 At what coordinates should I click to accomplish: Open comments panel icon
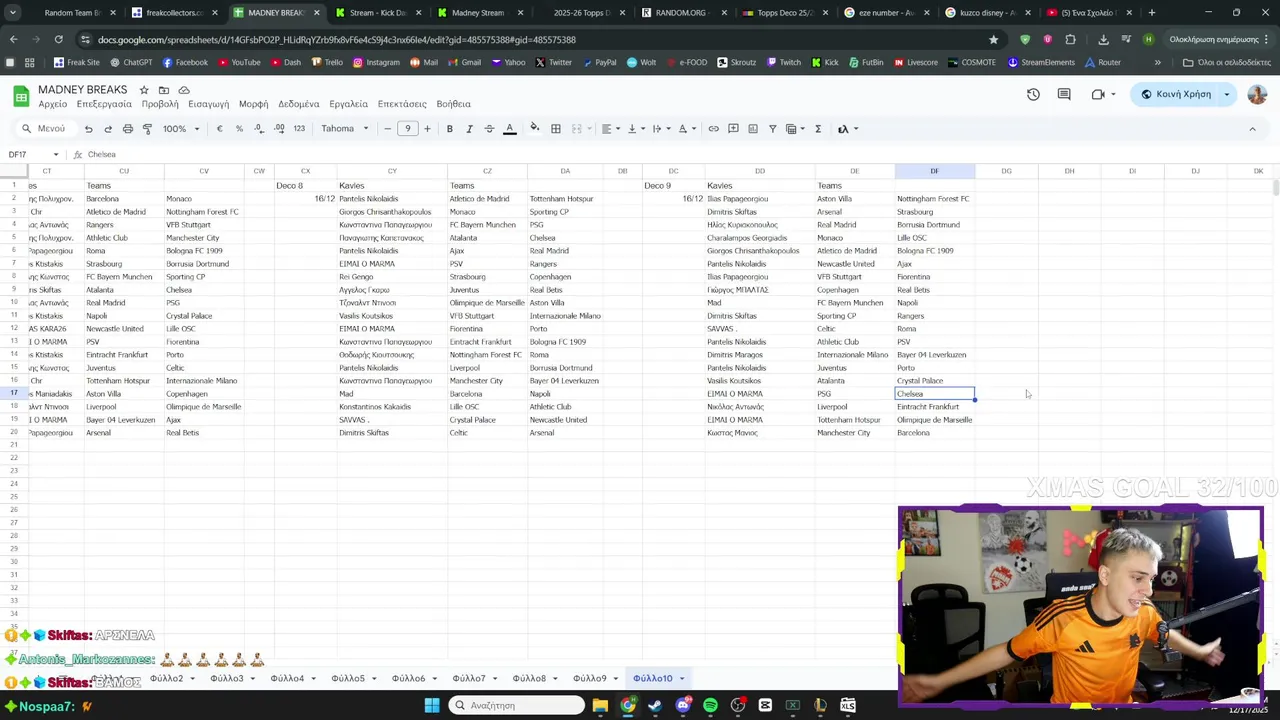point(1064,94)
